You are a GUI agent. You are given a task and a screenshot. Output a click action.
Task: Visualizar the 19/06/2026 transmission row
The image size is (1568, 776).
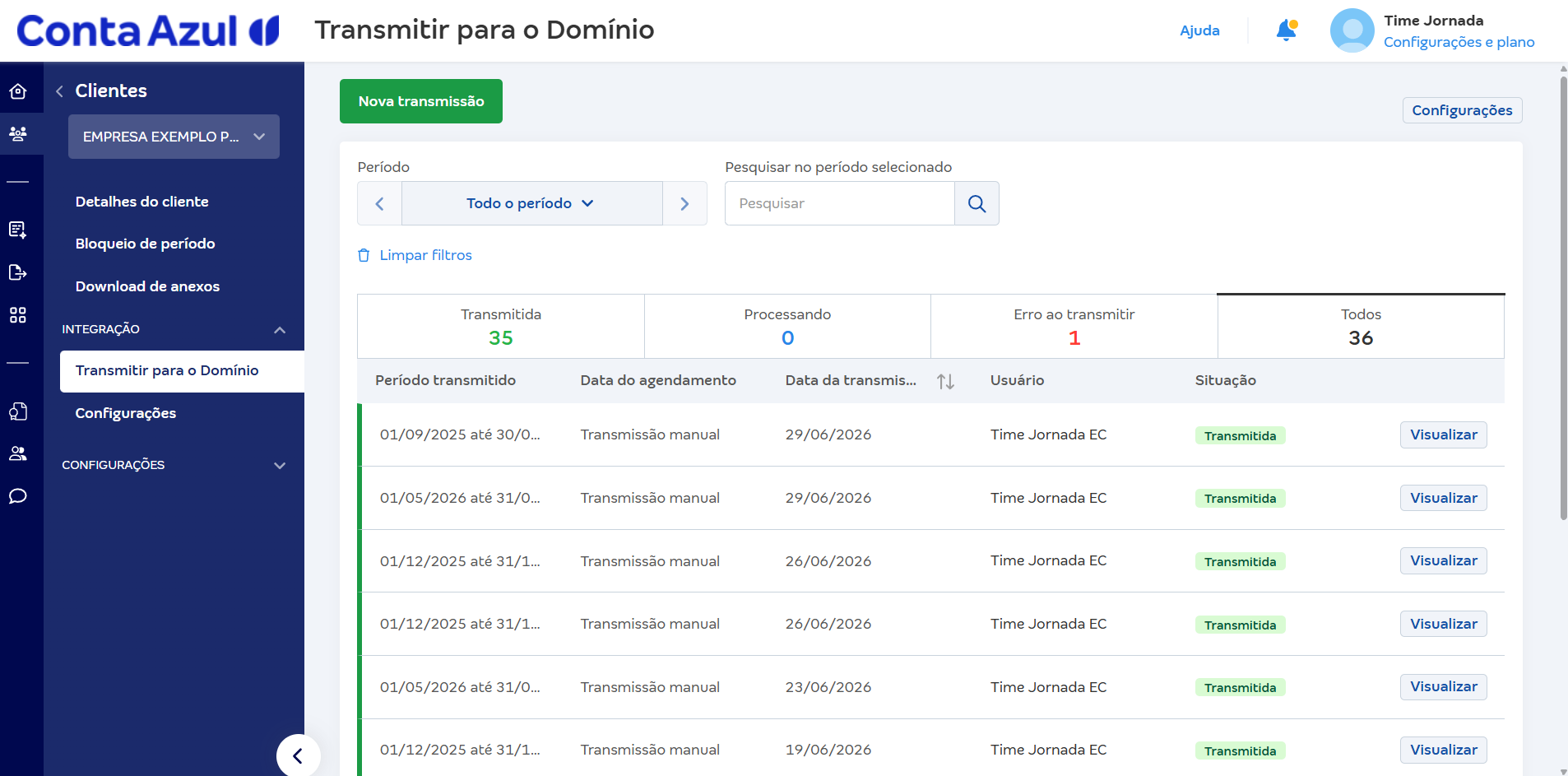click(1443, 750)
